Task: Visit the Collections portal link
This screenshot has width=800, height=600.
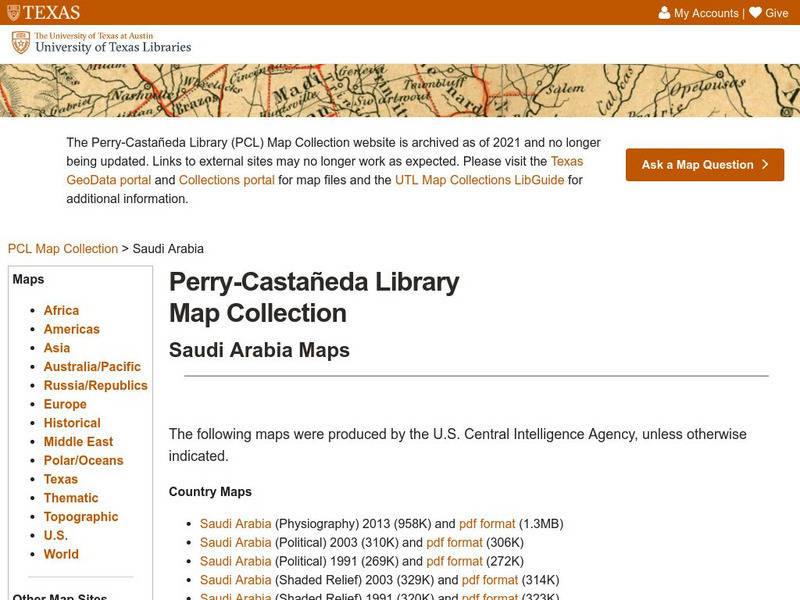Action: 227,180
